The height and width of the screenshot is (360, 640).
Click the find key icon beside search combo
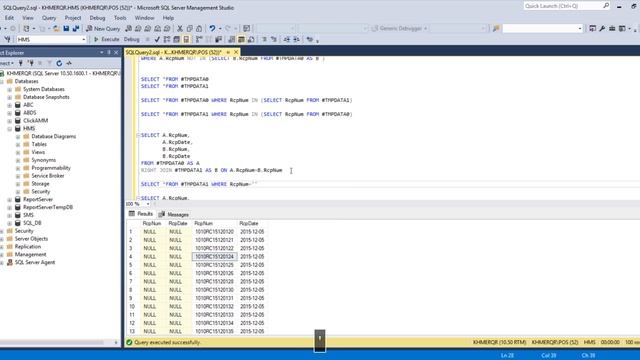click(496, 29)
